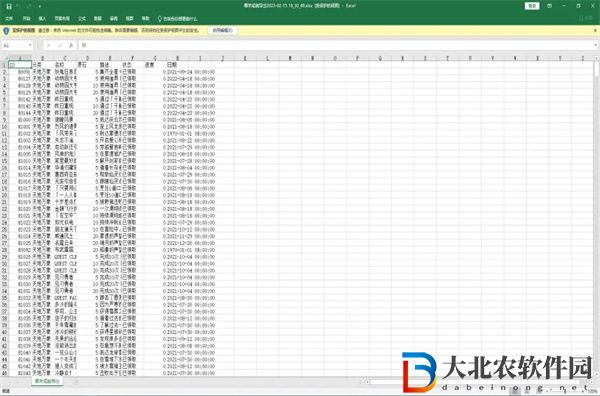600x396 pixels.
Task: Select row 11 header
Action: coord(4,134)
